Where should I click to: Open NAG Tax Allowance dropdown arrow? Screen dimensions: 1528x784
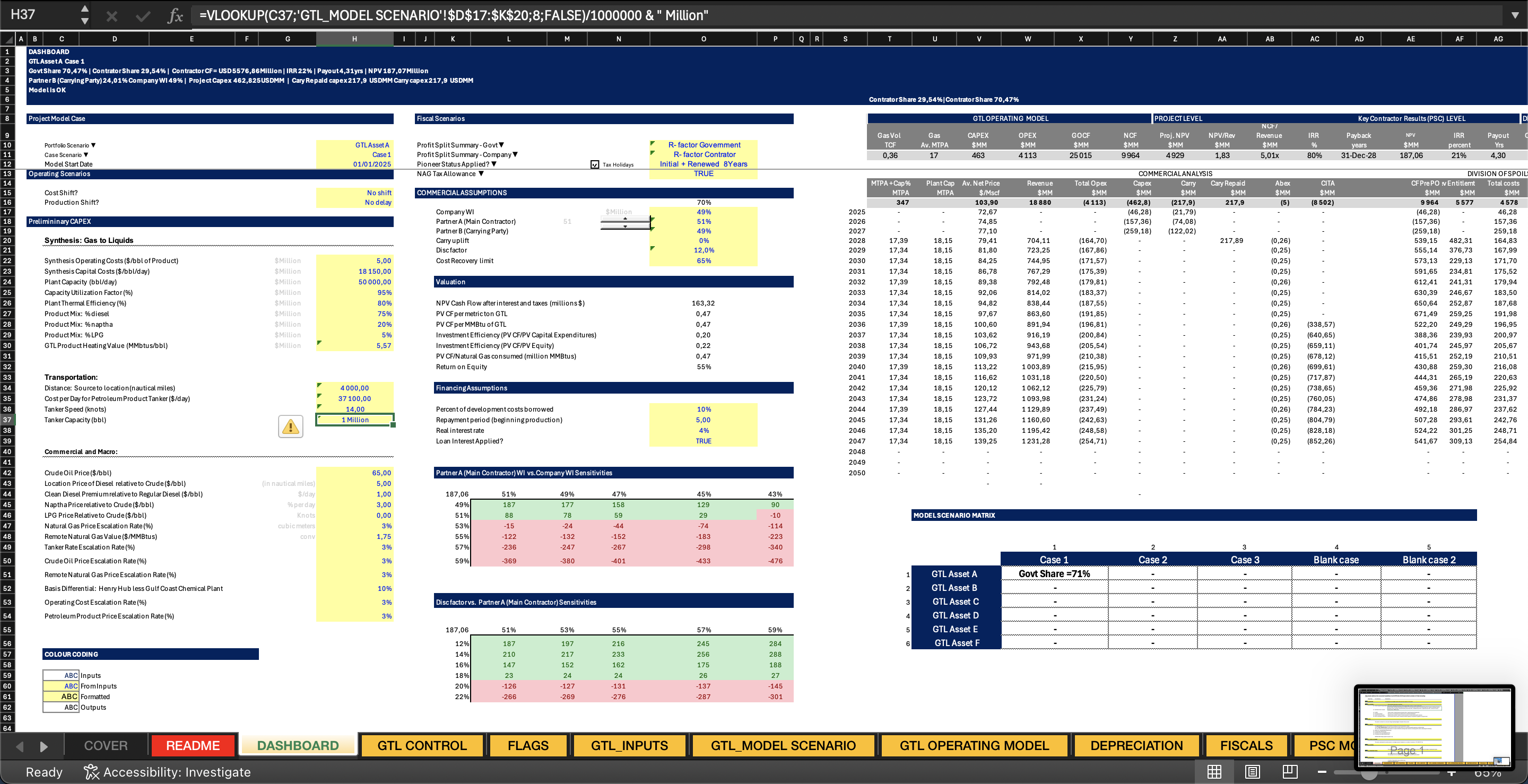(x=481, y=173)
